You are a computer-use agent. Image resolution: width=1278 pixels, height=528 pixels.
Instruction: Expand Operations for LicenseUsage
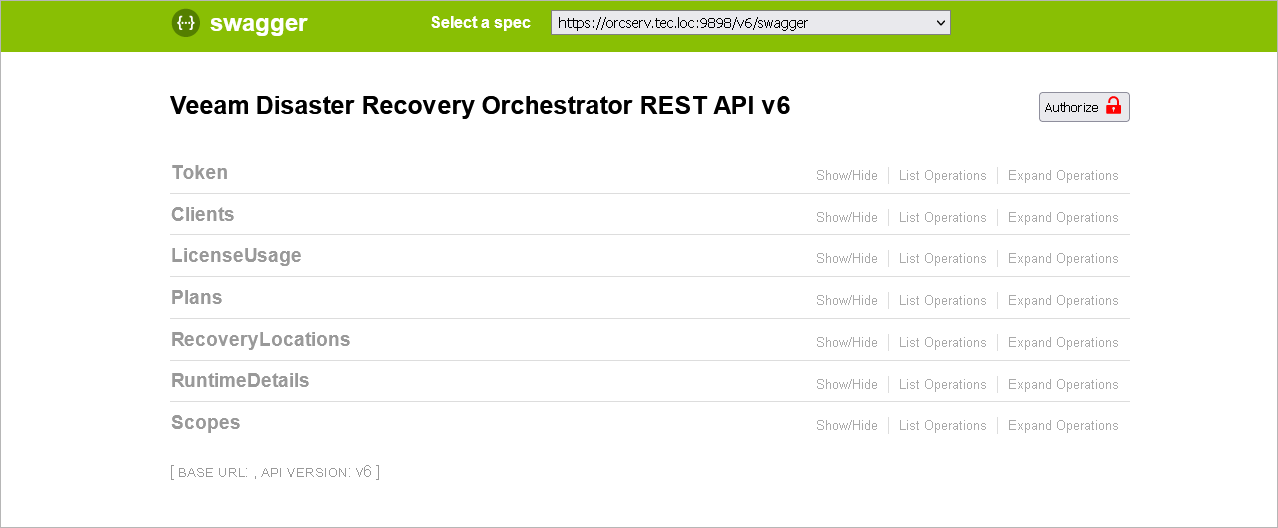pos(1063,259)
